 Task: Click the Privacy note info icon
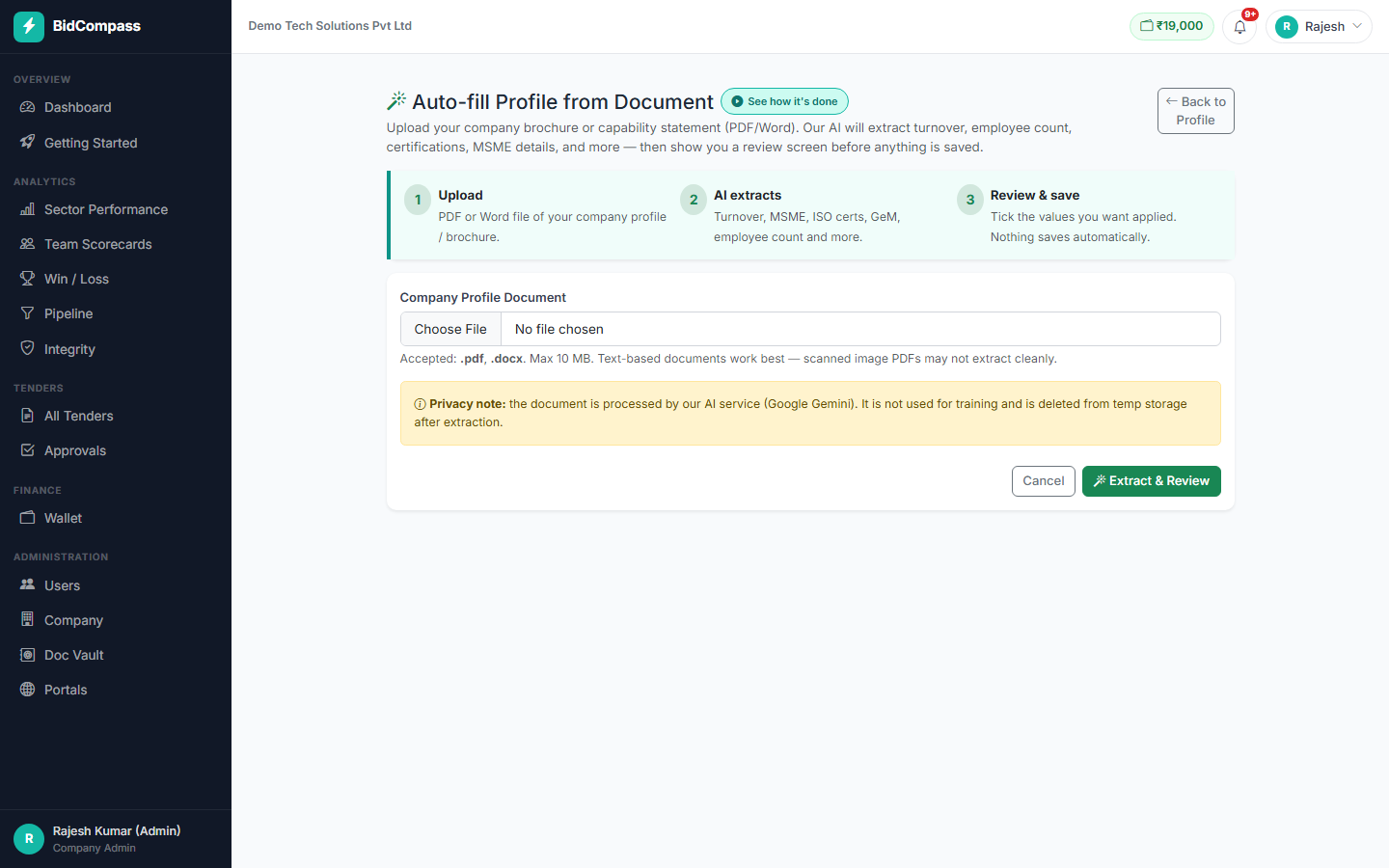420,404
